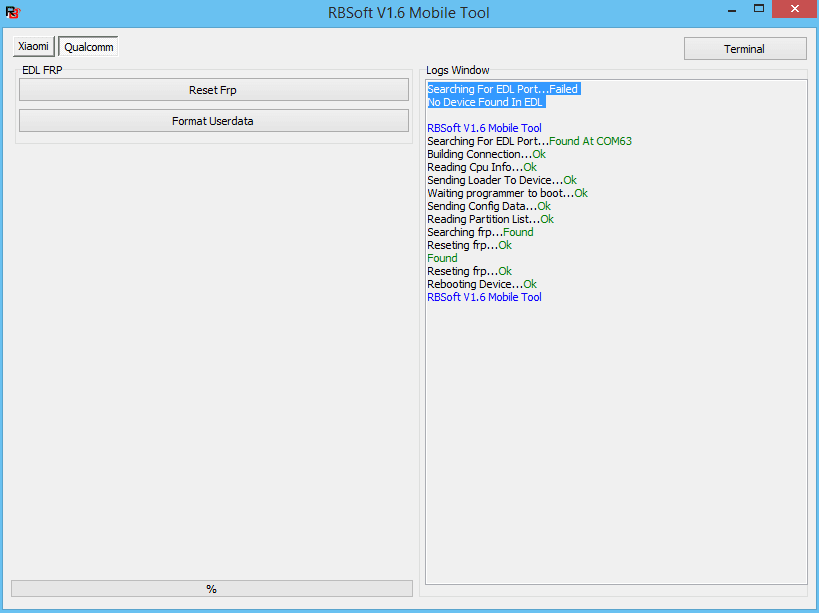Click the first blue 'RBSoft V1.6 Mobile Tool' line
The image size is (819, 613).
(484, 128)
